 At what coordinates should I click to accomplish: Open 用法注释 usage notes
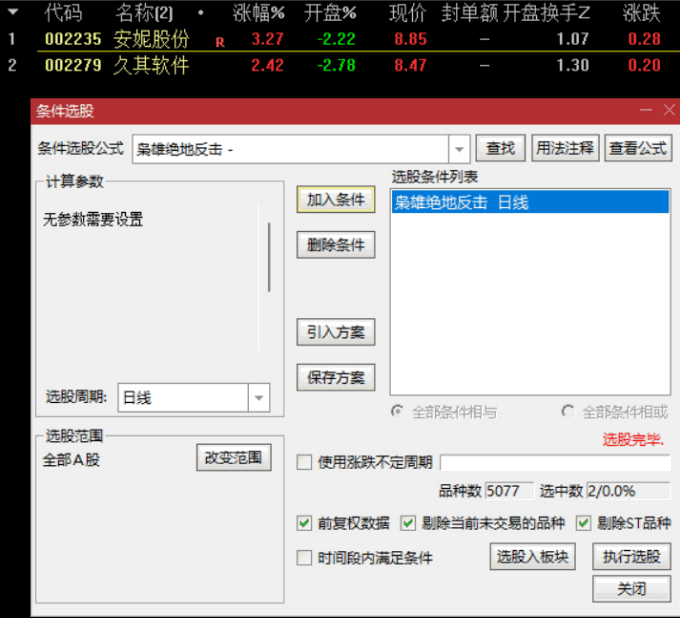[565, 148]
